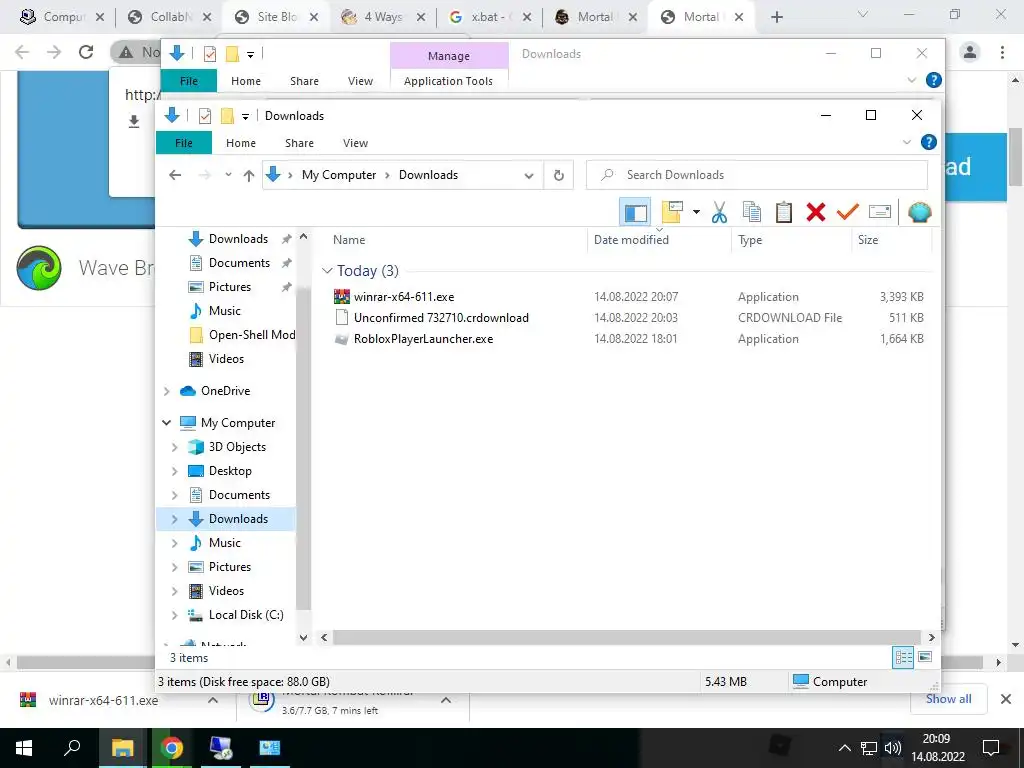Expand Desktop tree node arrow
The image size is (1024, 768).
point(174,471)
